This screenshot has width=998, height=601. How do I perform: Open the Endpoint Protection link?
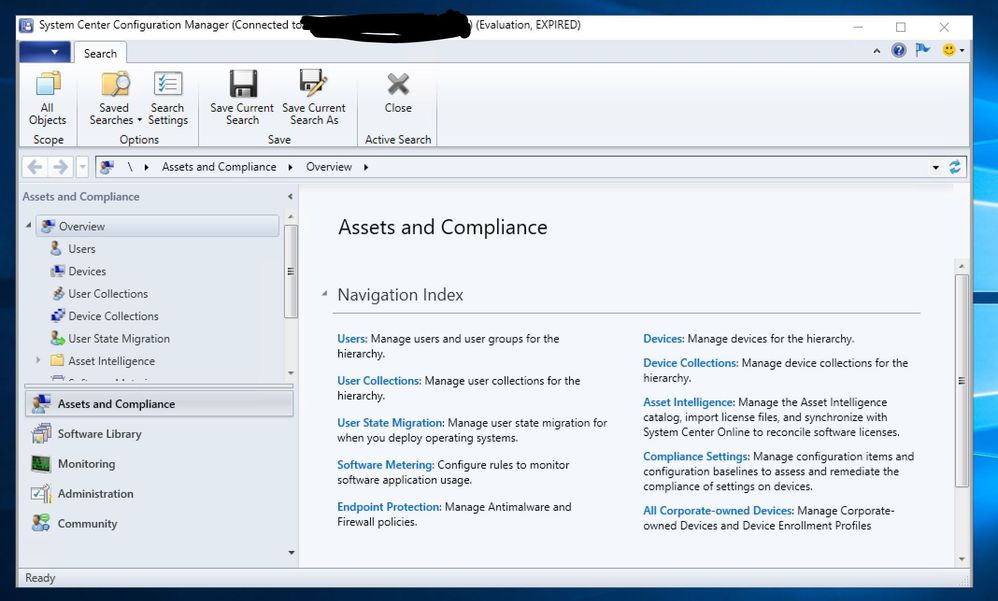389,507
